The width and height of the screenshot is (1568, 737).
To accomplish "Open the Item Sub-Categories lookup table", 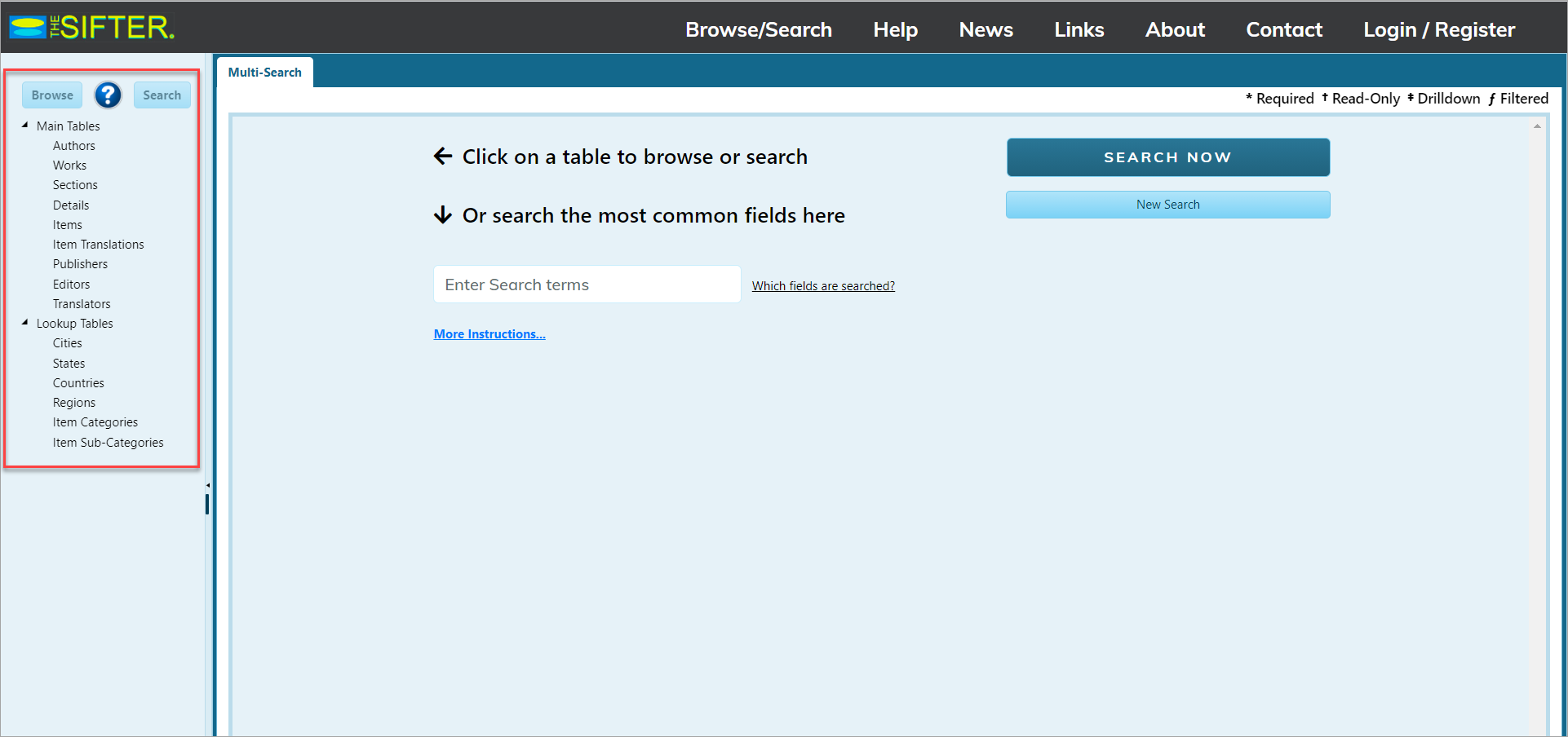I will 108,443.
